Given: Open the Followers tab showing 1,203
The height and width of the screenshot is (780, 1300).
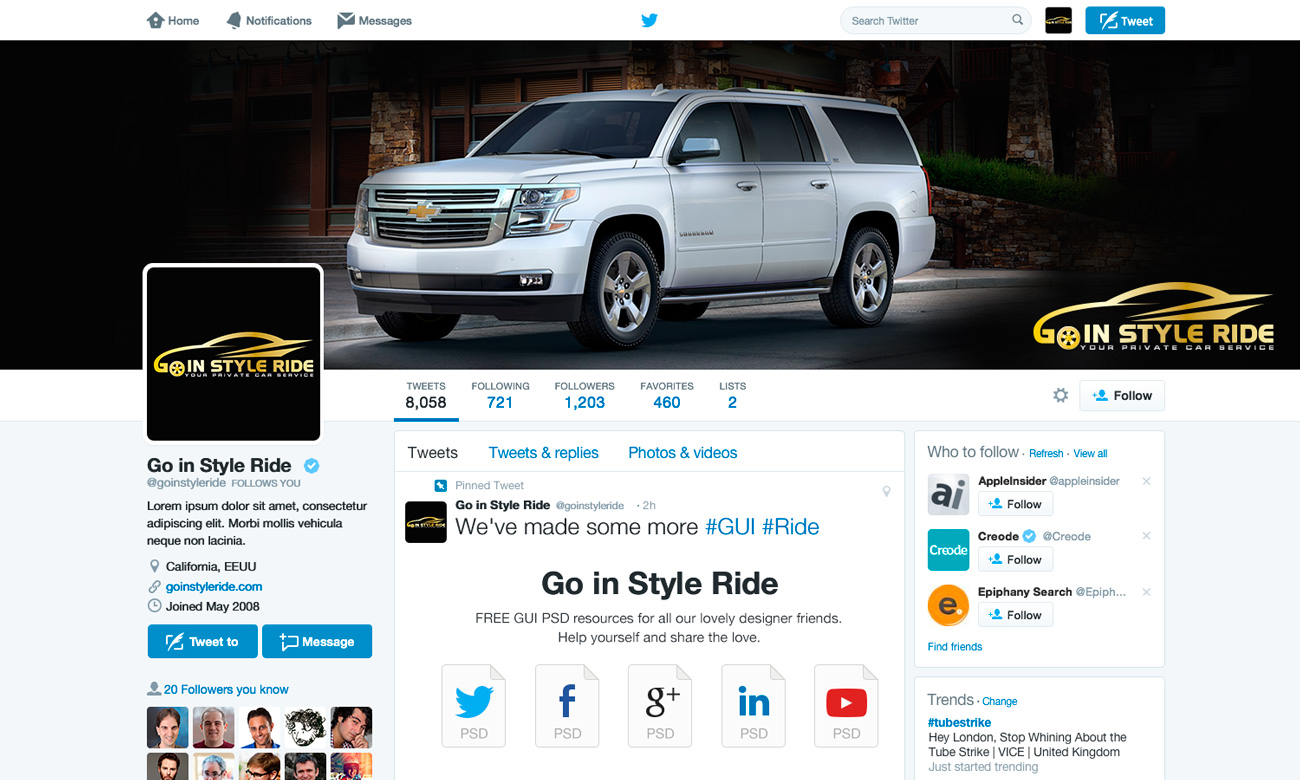Looking at the screenshot, I should 584,394.
